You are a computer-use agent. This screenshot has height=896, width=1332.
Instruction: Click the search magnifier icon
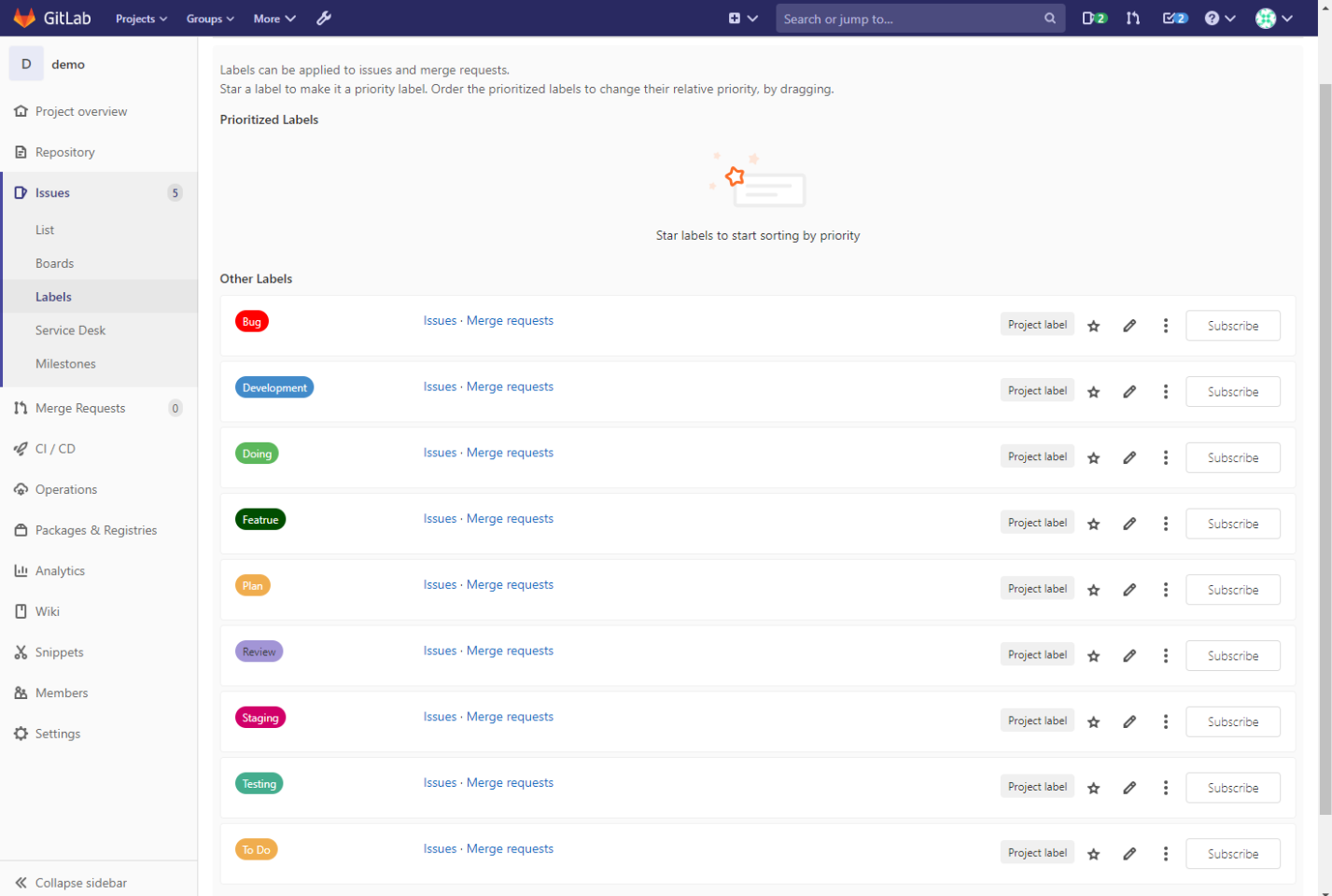1049,18
